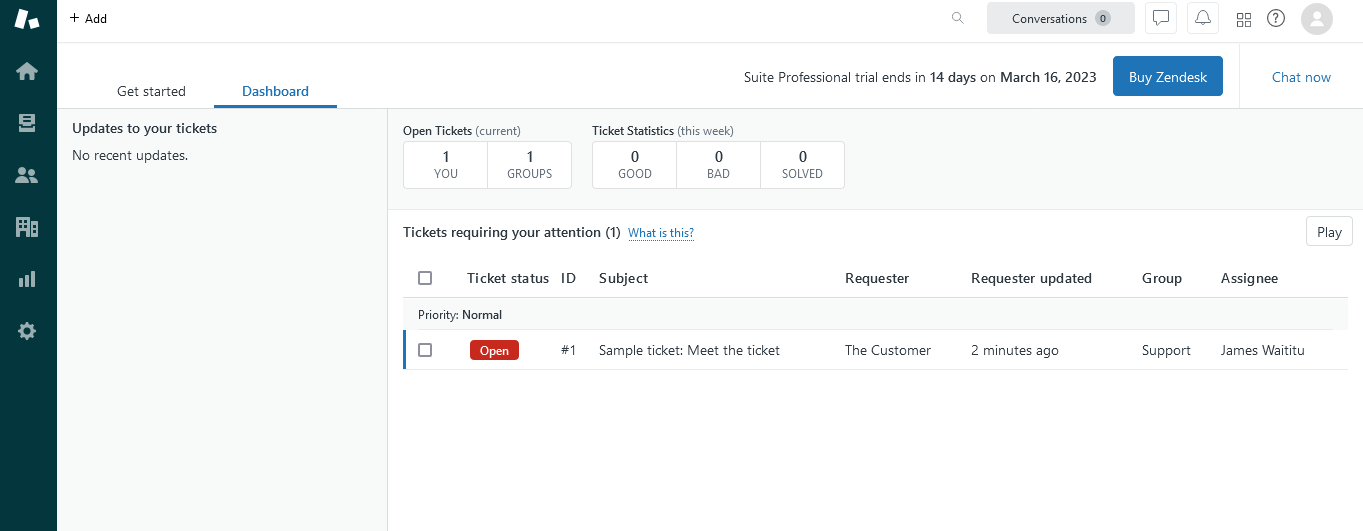Screen dimensions: 1363x531
Task: Open the Sample ticket: Meet the ticket
Action: (689, 350)
